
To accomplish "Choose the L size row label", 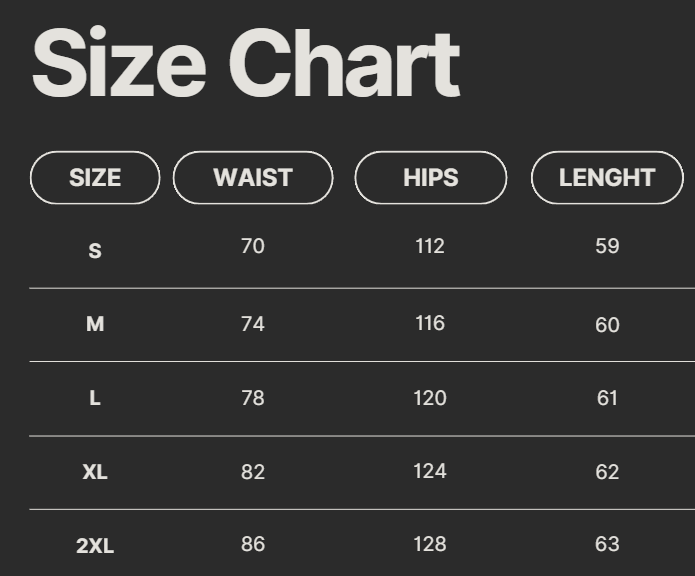I will point(95,398).
